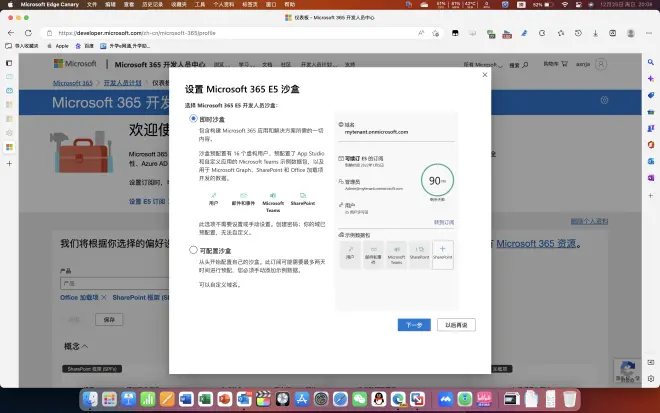Click the 邮件和事件 sample data tile
This screenshot has height=413, width=660.
tap(373, 254)
